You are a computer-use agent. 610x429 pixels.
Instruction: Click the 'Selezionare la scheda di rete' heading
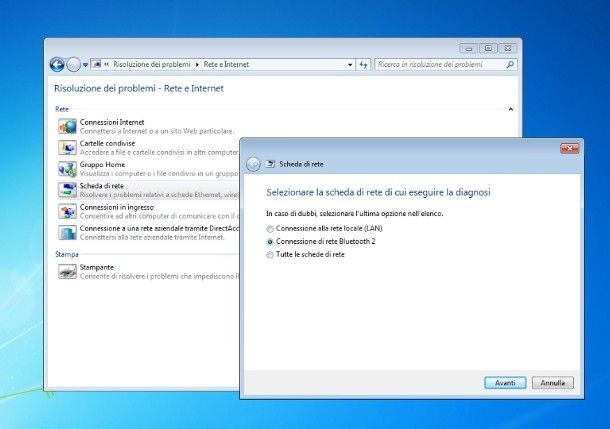click(x=378, y=192)
